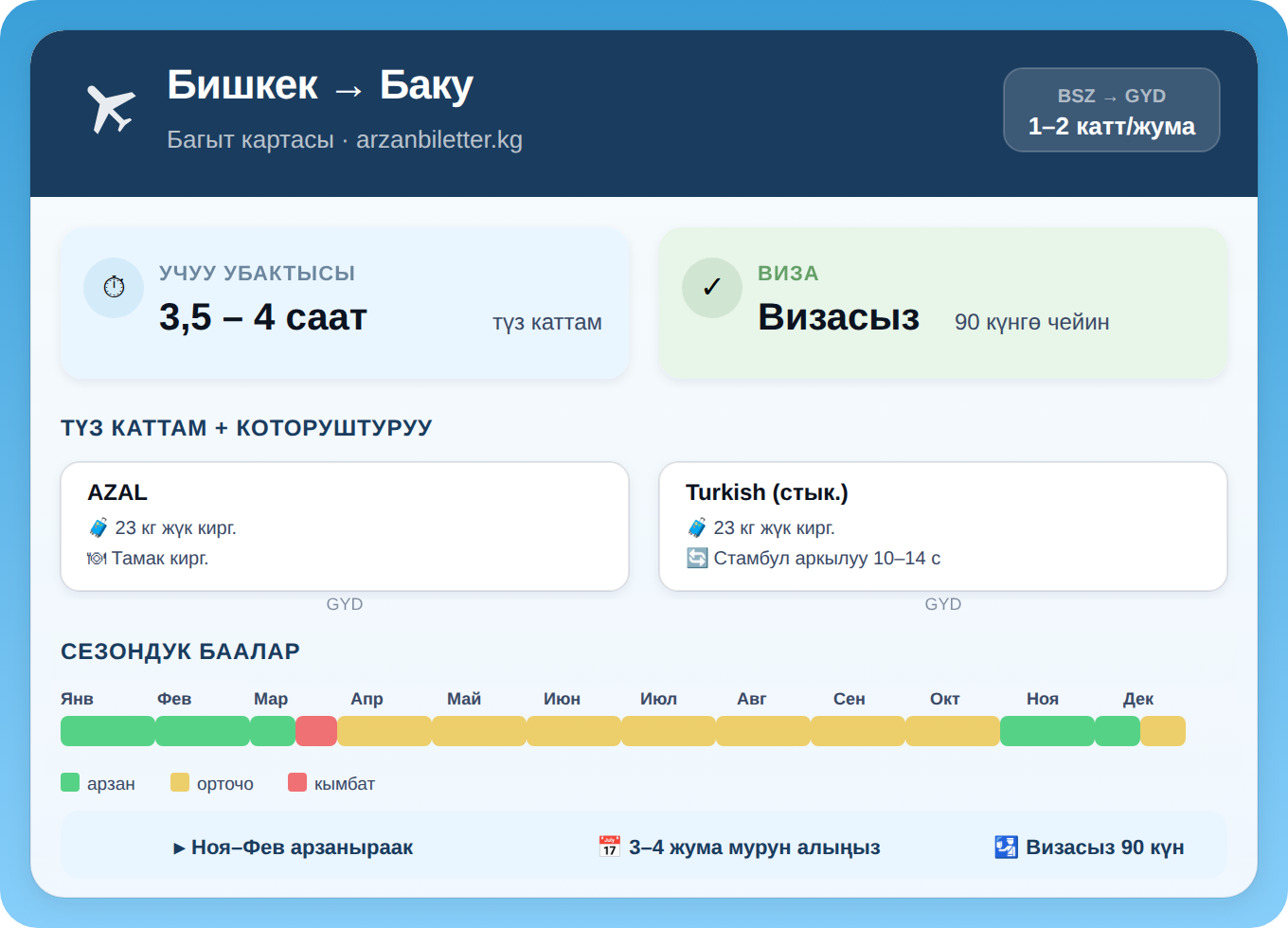This screenshot has width=1288, height=928.
Task: Click the yellow орточо legend swatch
Action: (180, 782)
